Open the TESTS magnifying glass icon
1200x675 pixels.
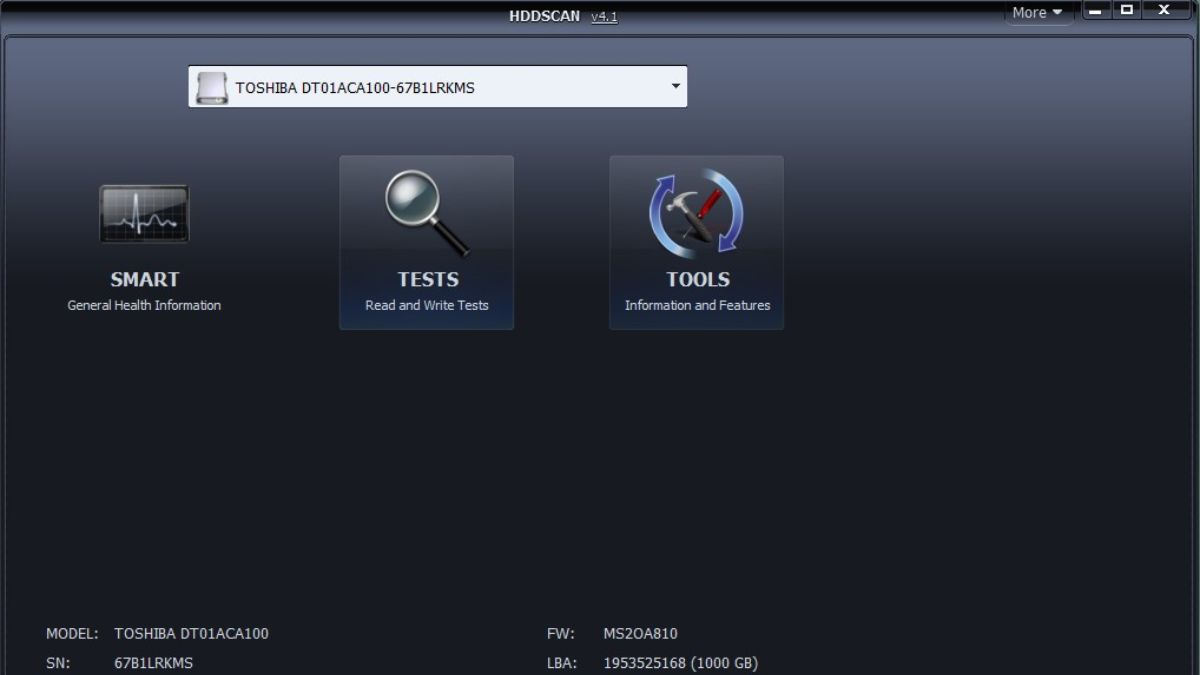tap(427, 212)
